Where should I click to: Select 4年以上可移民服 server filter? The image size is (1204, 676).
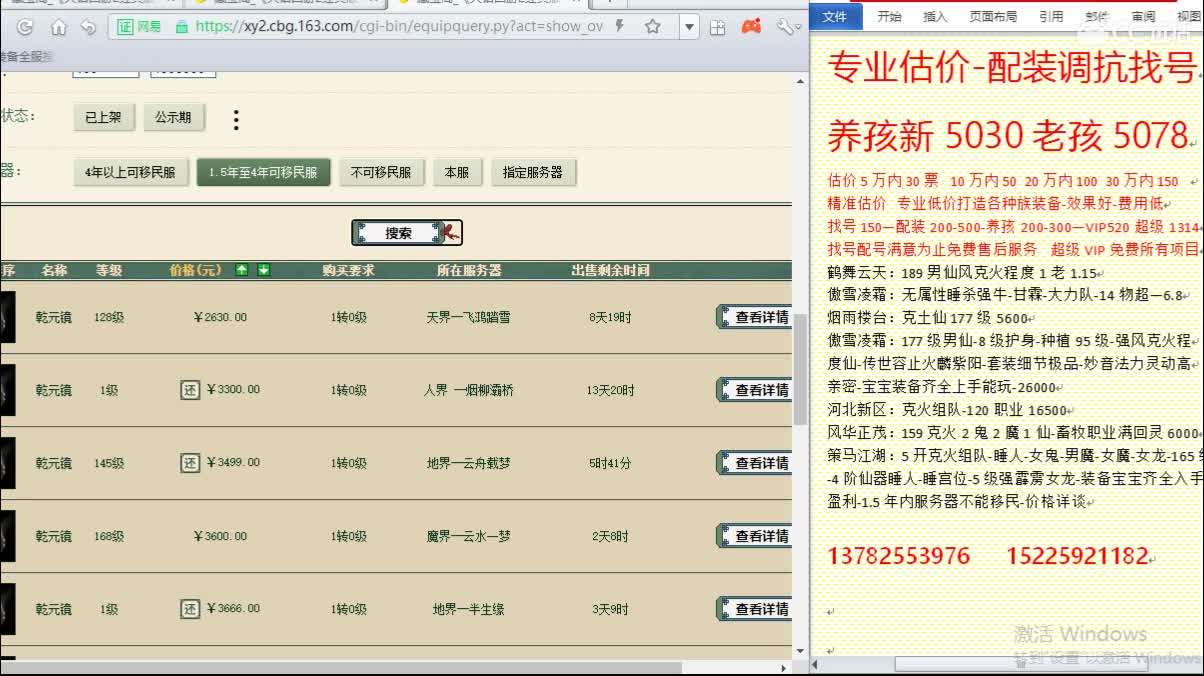coord(130,172)
